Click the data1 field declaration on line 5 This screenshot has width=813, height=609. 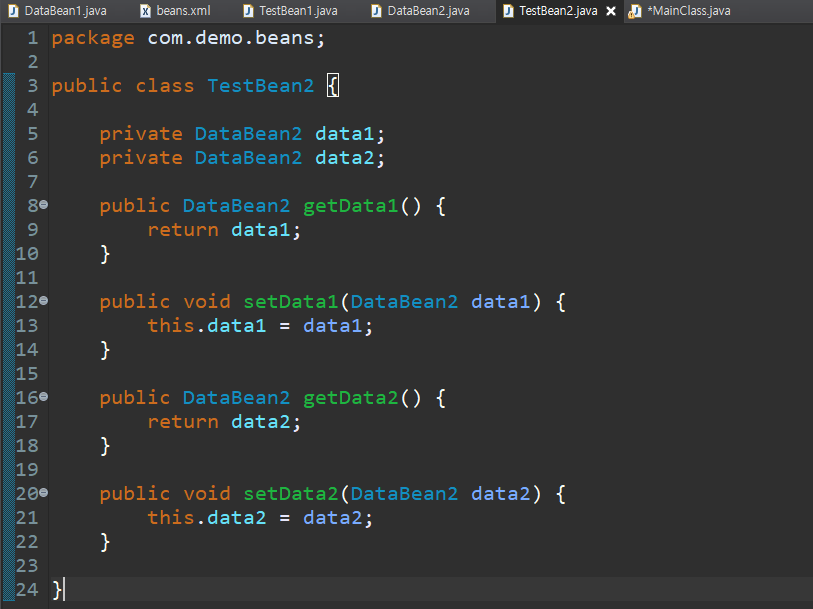coord(345,134)
